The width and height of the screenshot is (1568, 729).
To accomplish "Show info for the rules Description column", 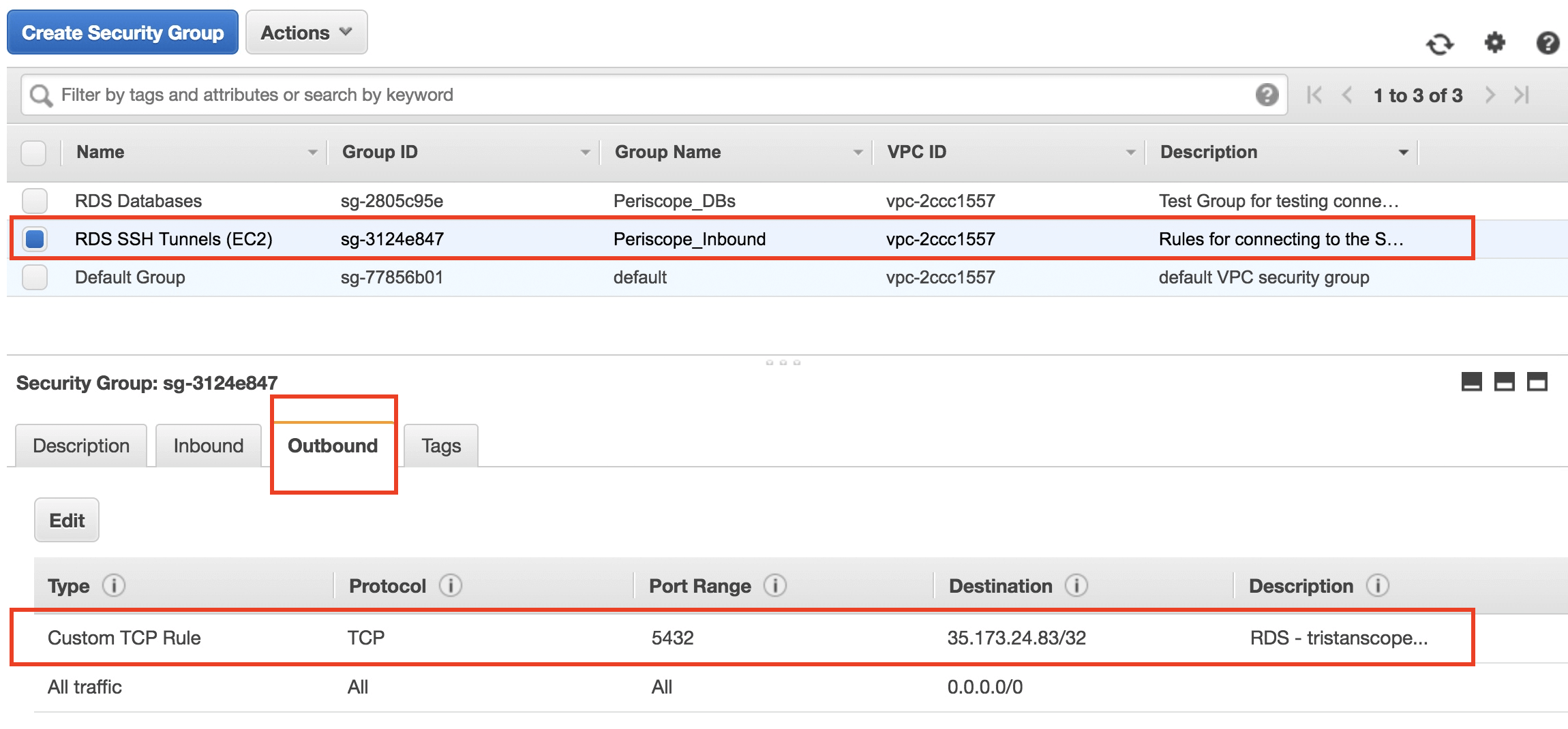I will pyautogui.click(x=1378, y=585).
